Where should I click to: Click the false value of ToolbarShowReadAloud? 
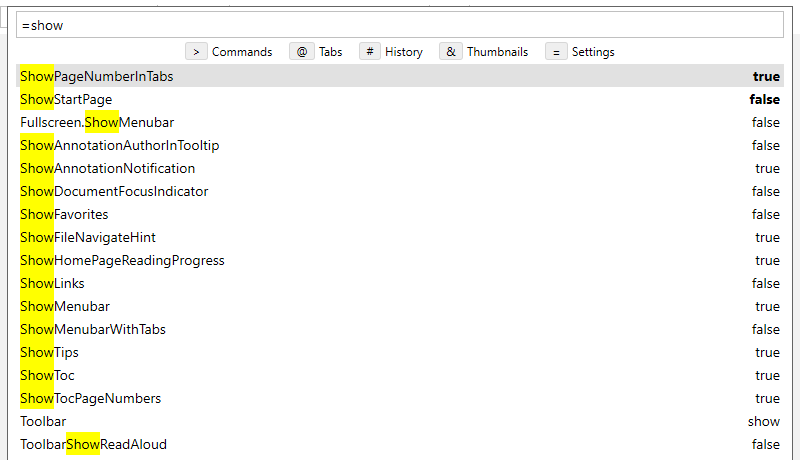point(765,444)
